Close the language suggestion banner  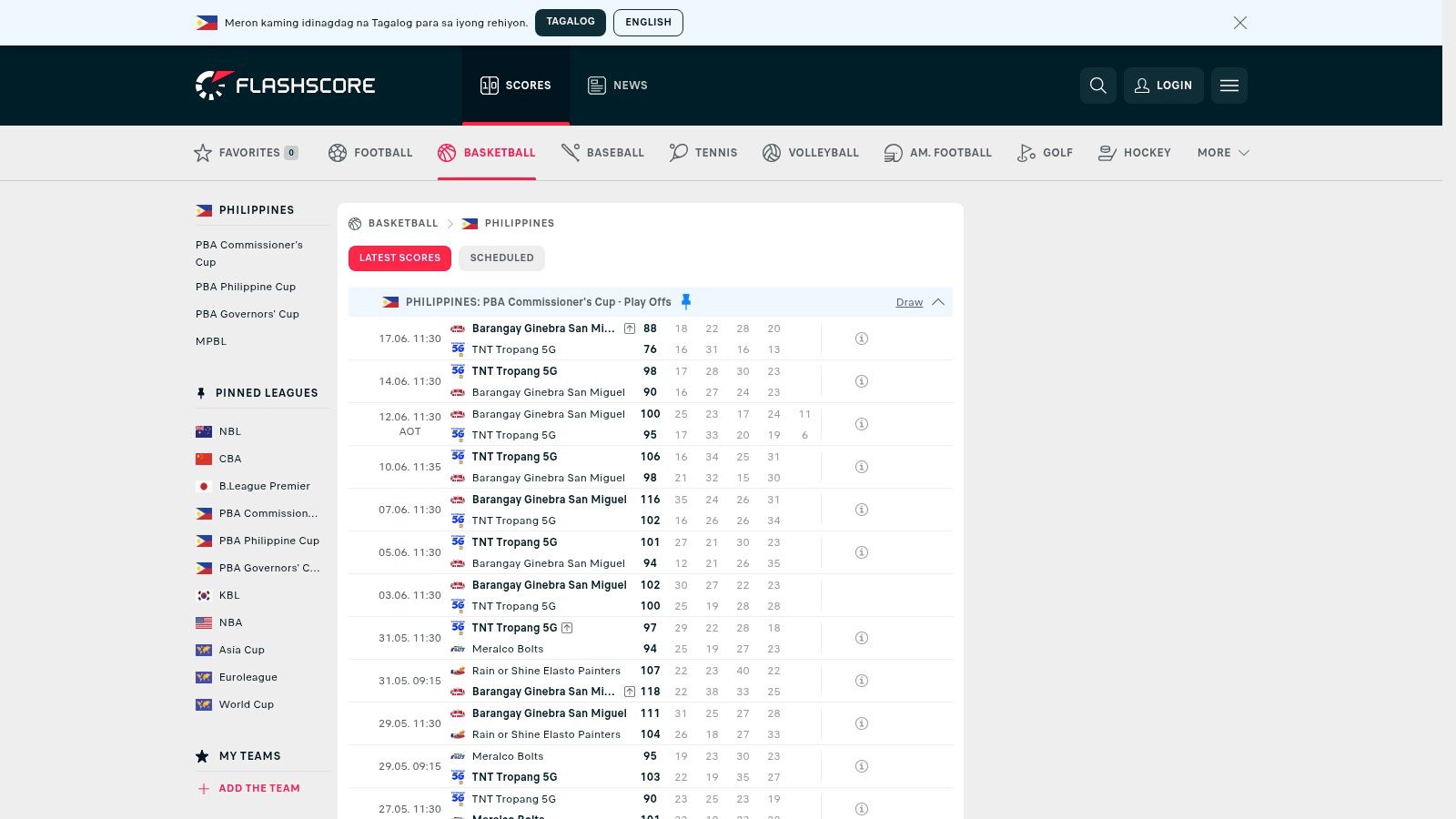[1240, 23]
